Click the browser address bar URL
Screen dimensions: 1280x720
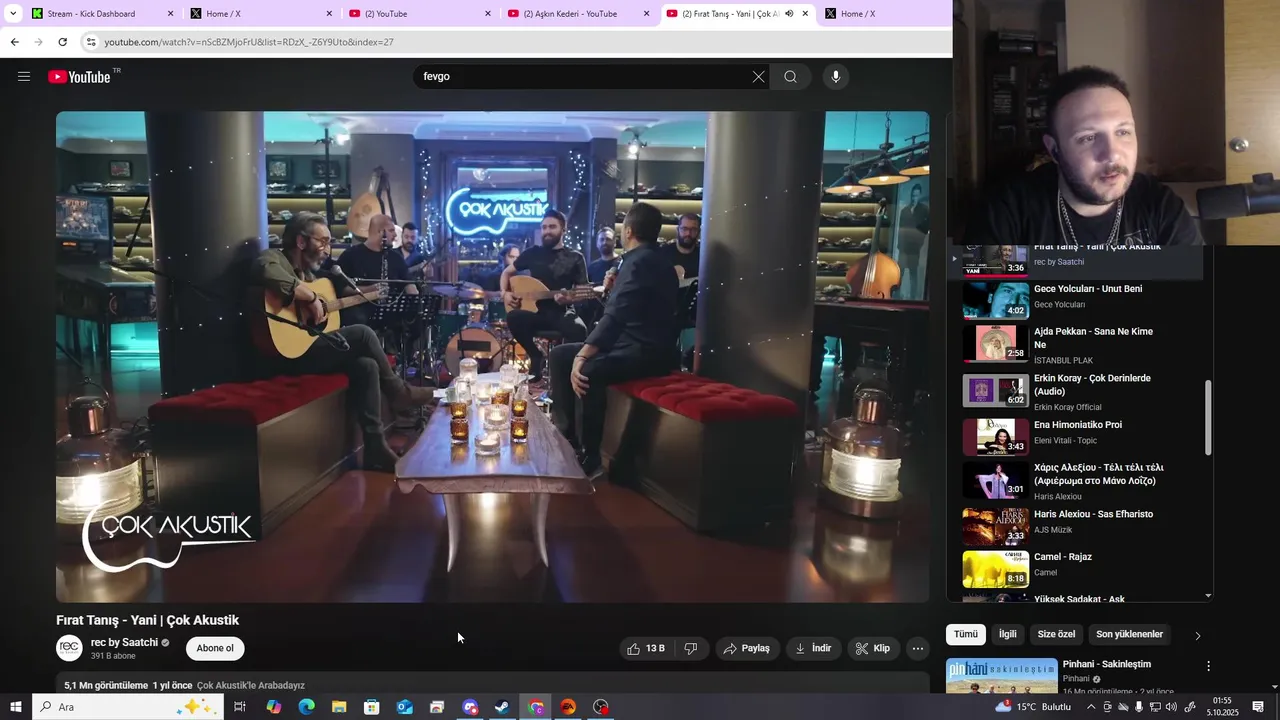248,42
